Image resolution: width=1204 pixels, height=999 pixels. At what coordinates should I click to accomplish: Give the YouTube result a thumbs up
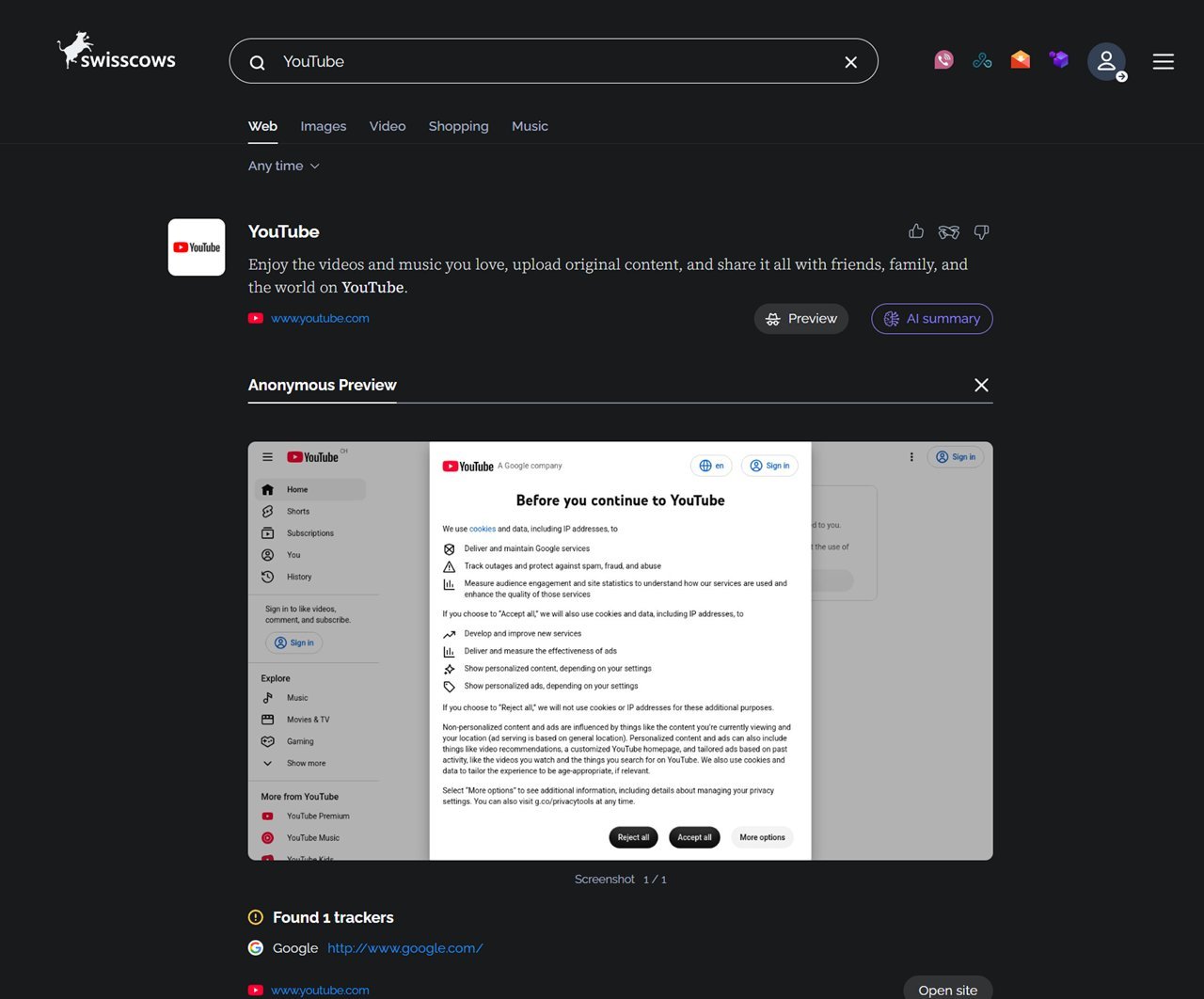pyautogui.click(x=916, y=231)
